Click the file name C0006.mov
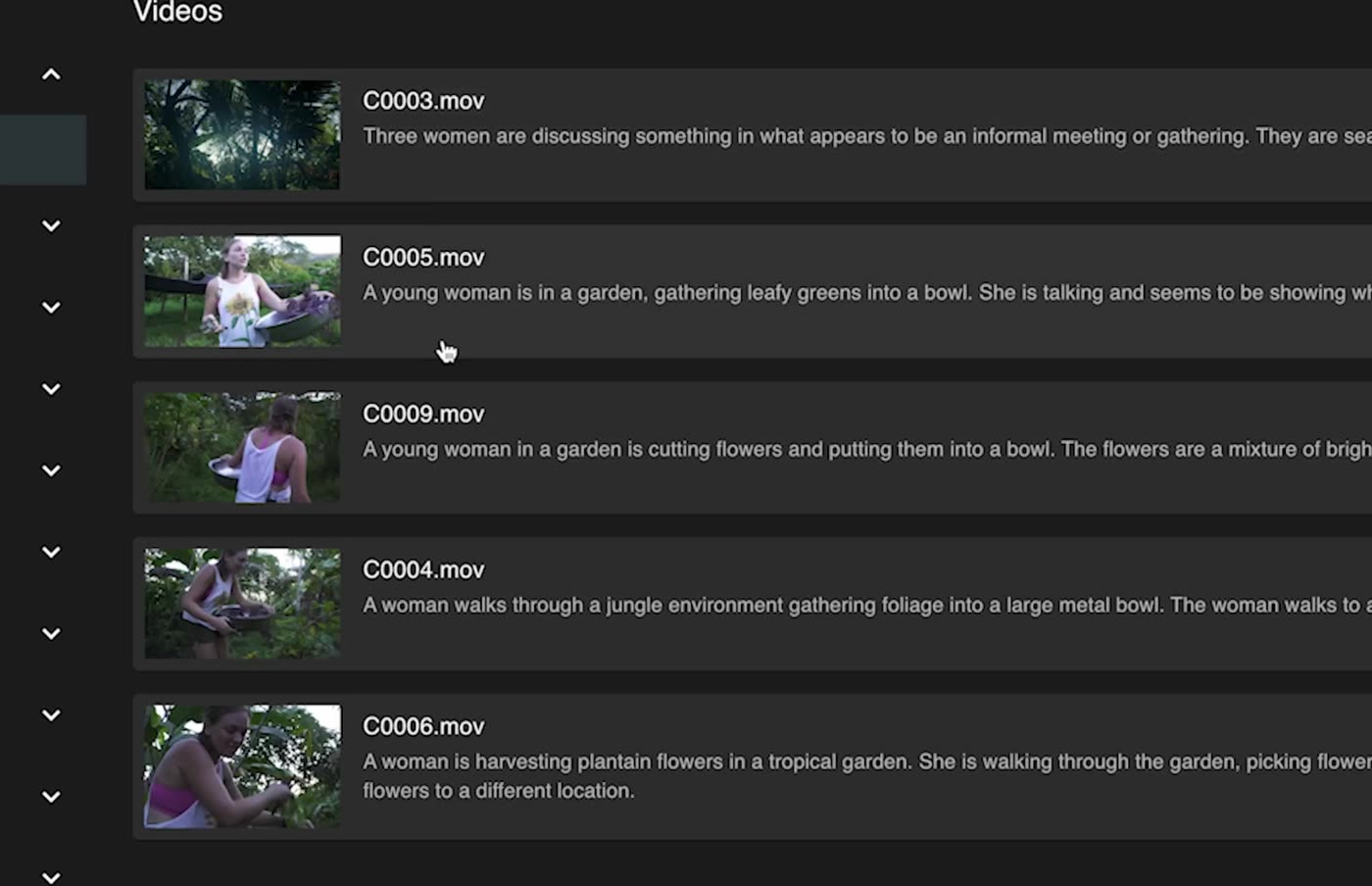Image resolution: width=1372 pixels, height=886 pixels. 423,727
